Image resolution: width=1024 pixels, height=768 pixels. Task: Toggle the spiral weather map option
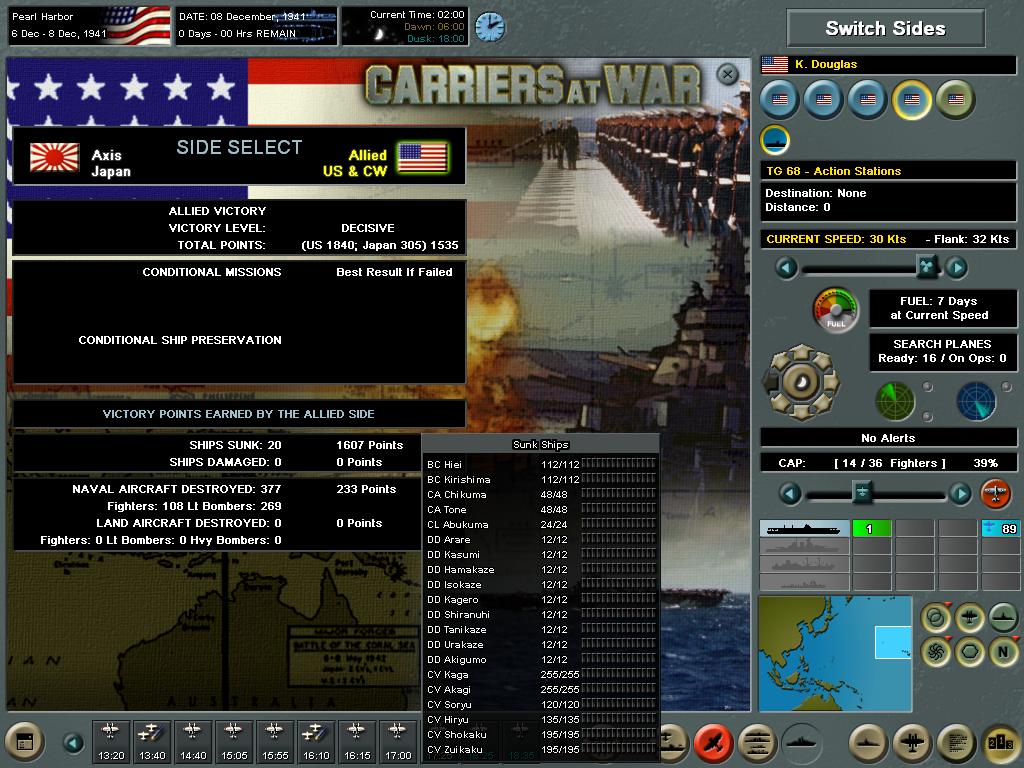(936, 652)
